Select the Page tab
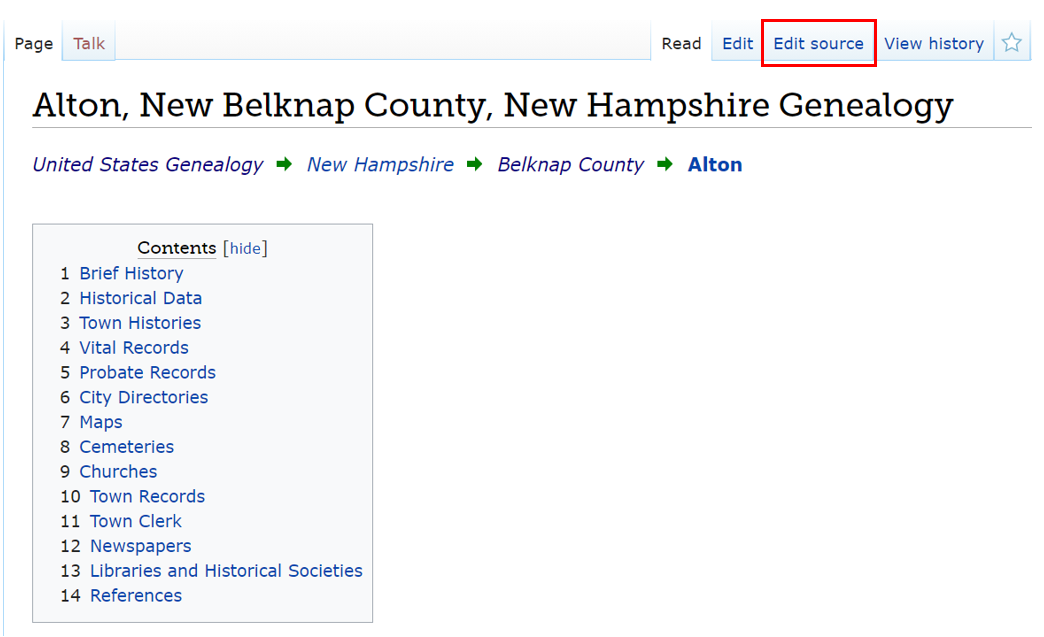This screenshot has width=1044, height=637. pos(33,44)
